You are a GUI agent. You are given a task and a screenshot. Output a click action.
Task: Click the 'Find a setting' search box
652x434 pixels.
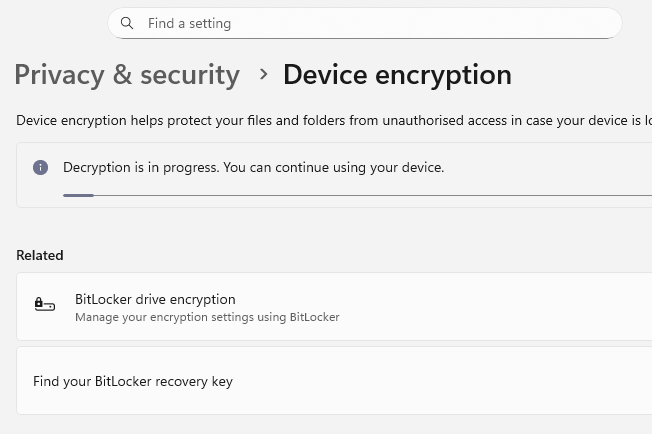pyautogui.click(x=364, y=23)
